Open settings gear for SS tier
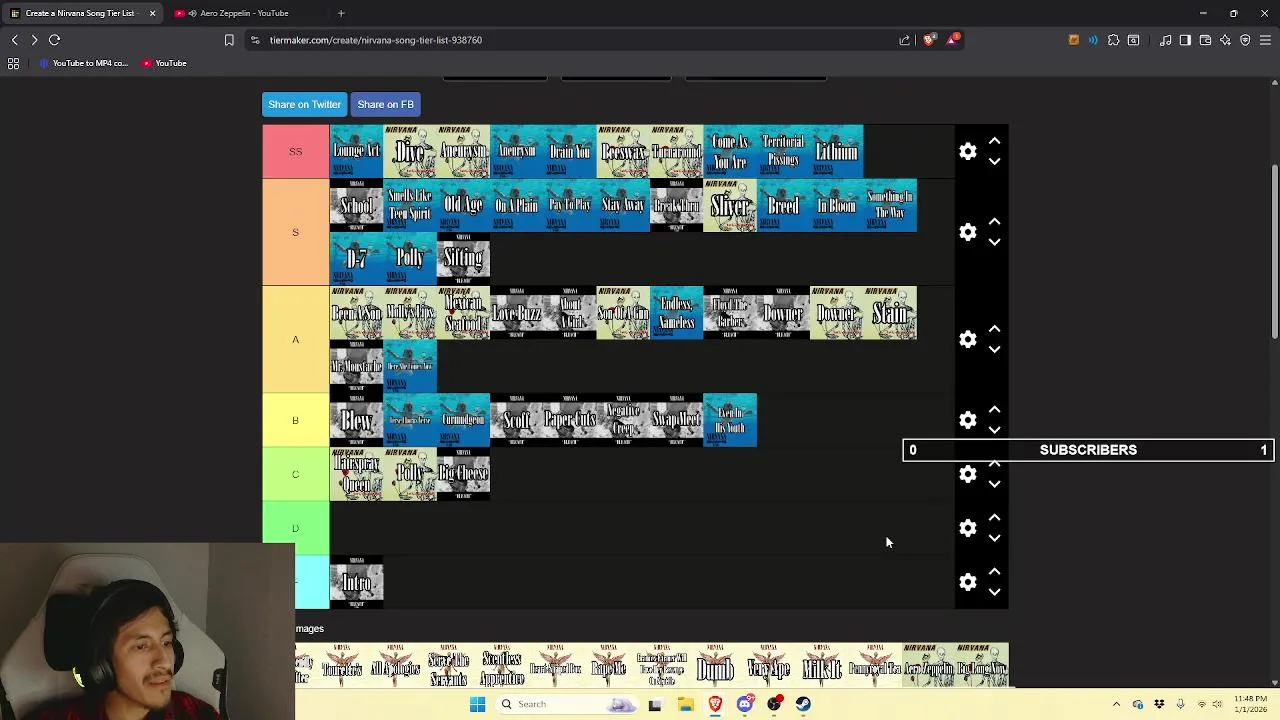Screen dimensions: 1280x720 [967, 151]
